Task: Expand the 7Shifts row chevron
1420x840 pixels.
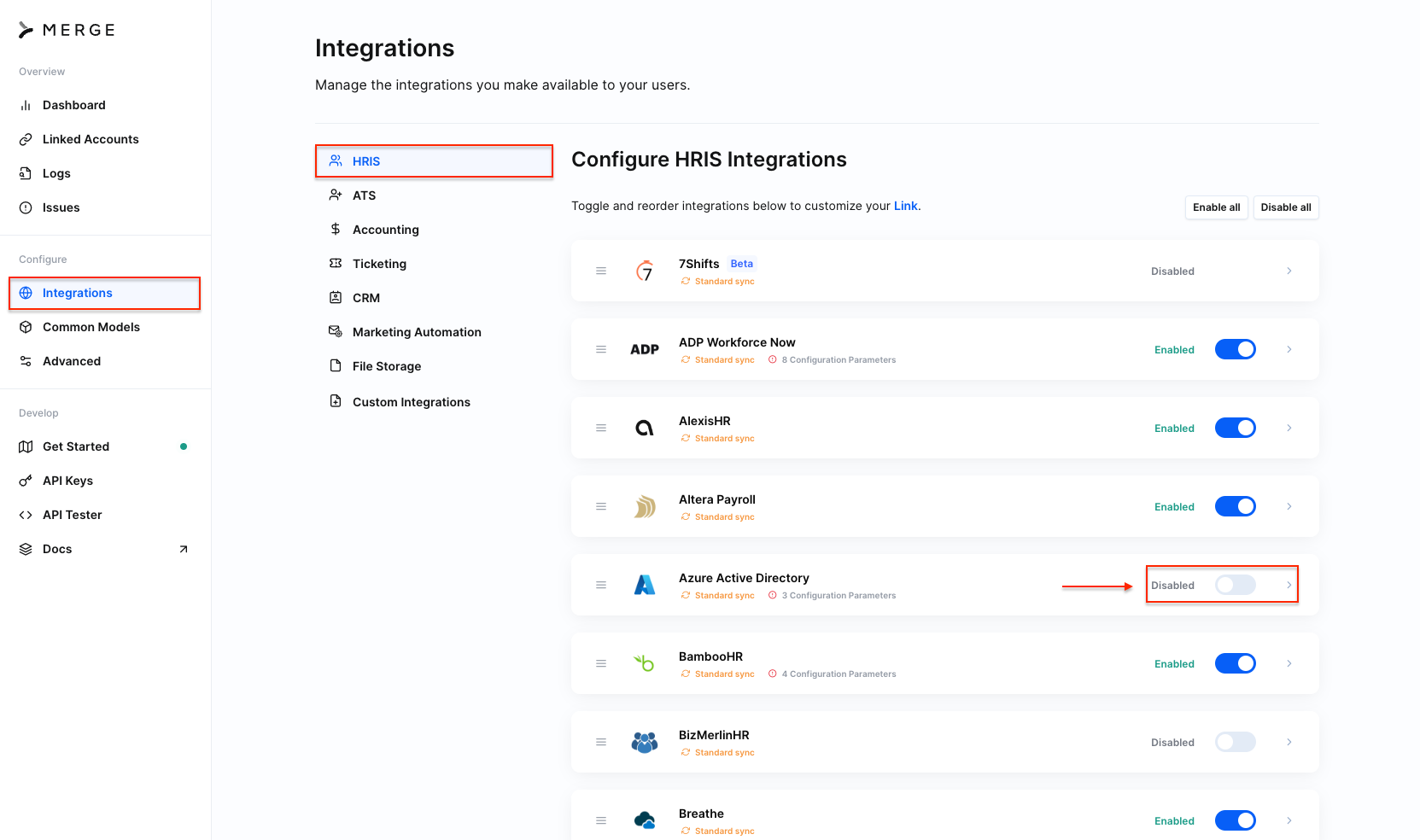Action: [1289, 271]
